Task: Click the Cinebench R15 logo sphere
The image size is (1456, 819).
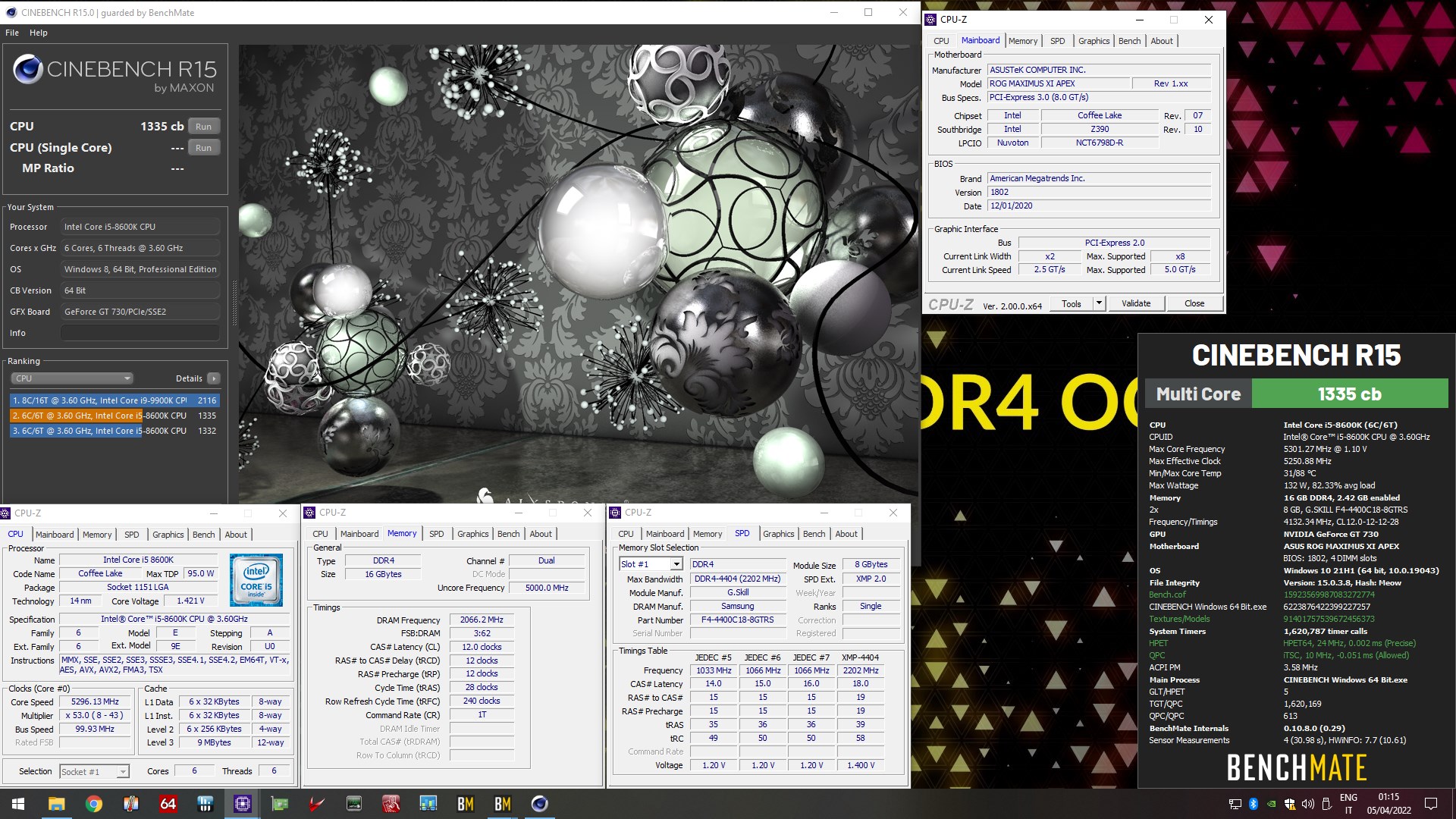Action: pos(27,70)
